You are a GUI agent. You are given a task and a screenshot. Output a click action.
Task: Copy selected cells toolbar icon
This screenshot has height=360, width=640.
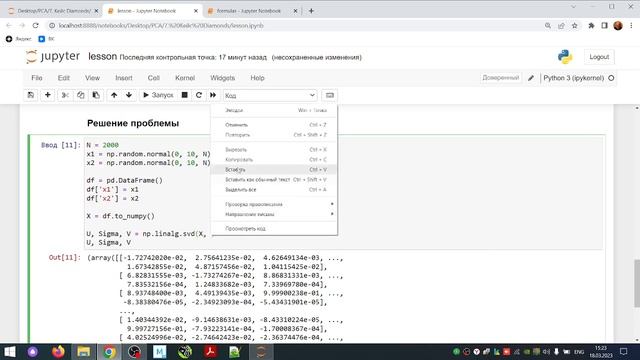pos(80,95)
